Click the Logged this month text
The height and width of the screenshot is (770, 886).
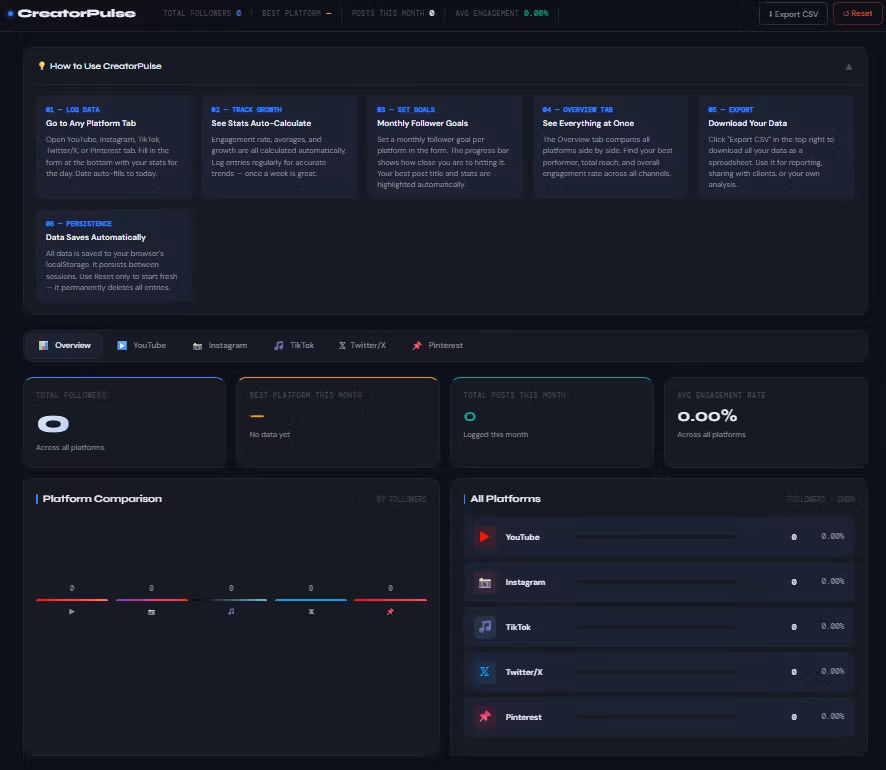496,434
